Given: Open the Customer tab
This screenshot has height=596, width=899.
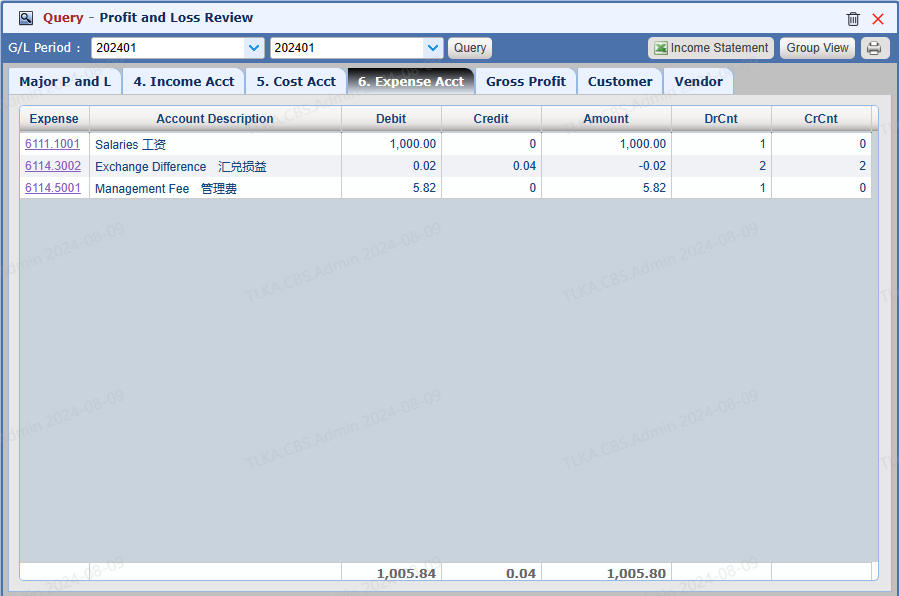Looking at the screenshot, I should 620,81.
